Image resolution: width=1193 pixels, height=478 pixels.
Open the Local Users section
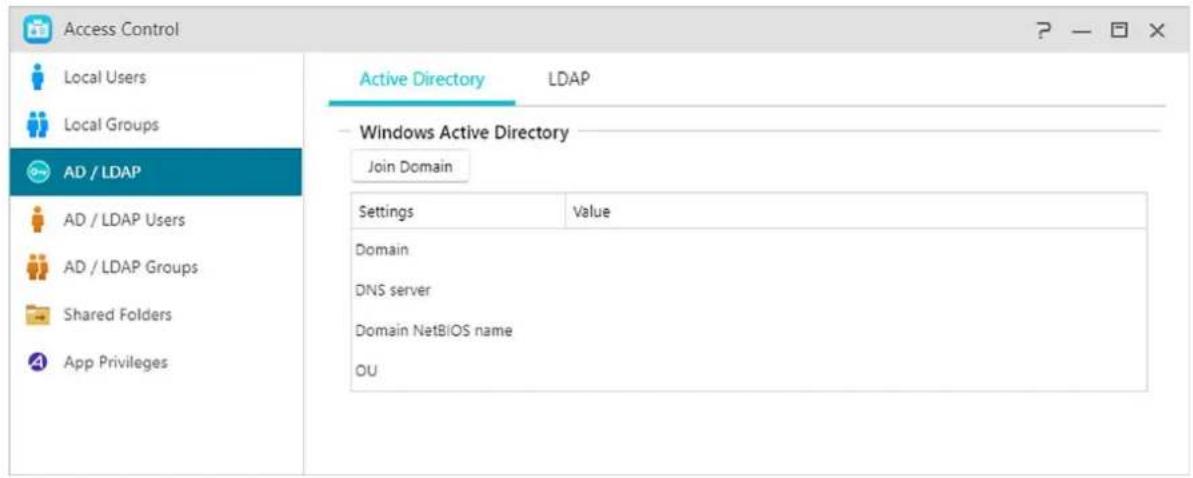(x=156, y=78)
